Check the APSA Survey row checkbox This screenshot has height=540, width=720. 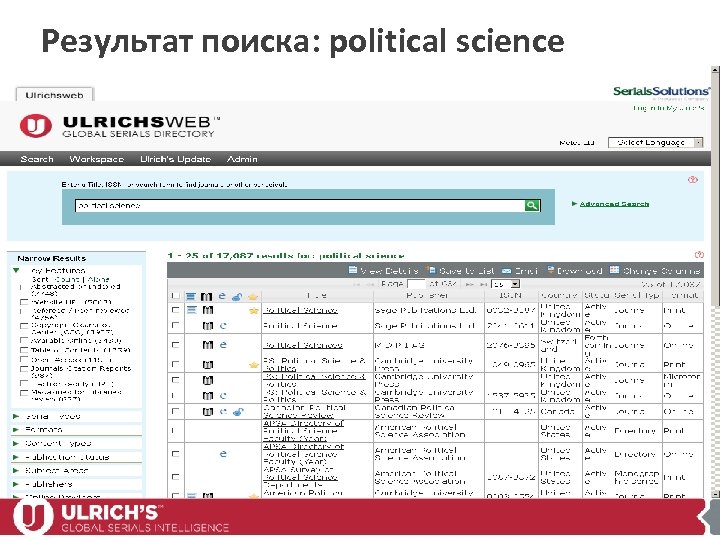click(175, 477)
